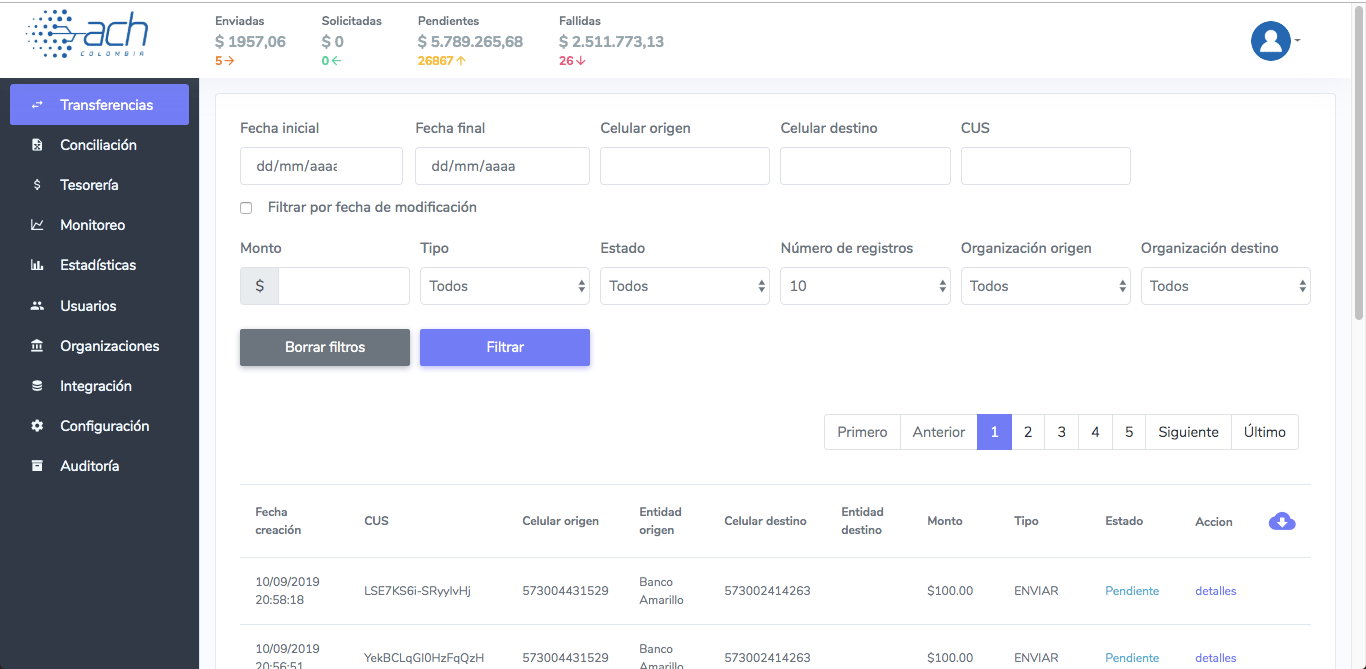
Task: Open the Transferencias menu item
Action: [x=99, y=105]
